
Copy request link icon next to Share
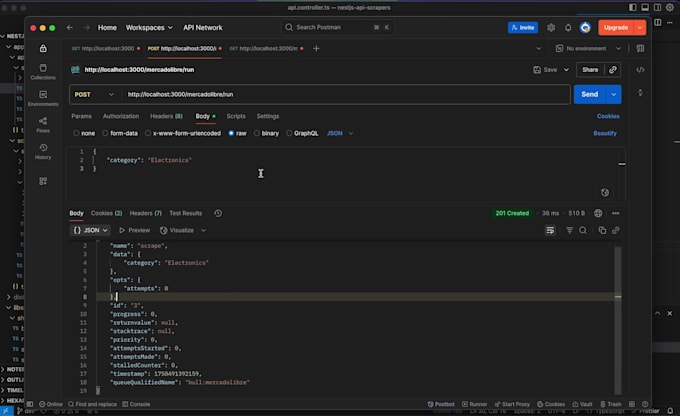tap(612, 69)
